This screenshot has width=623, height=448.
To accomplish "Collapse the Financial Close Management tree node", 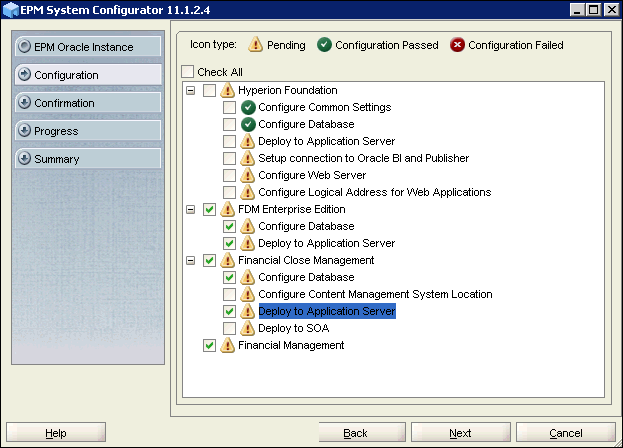I will point(191,261).
